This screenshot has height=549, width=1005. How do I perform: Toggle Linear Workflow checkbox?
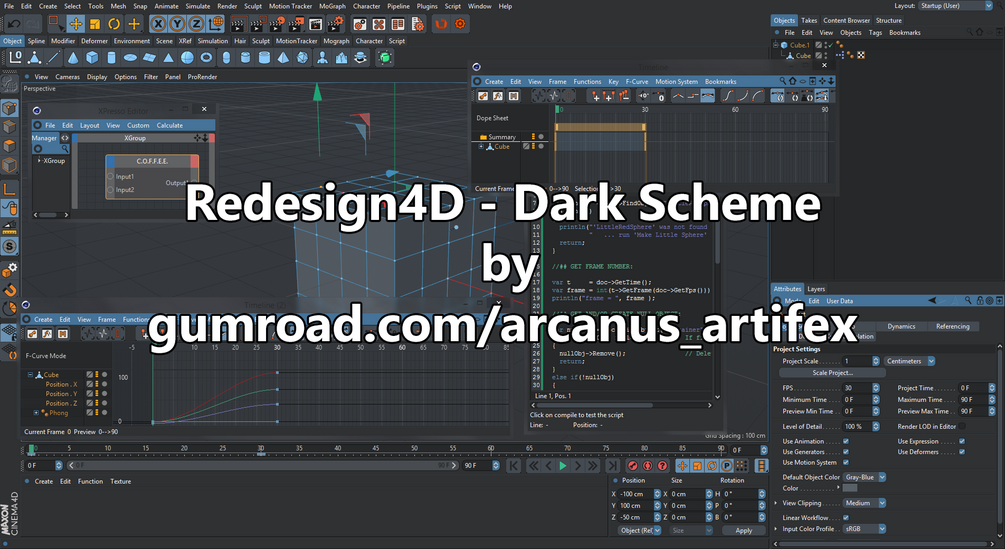[845, 518]
